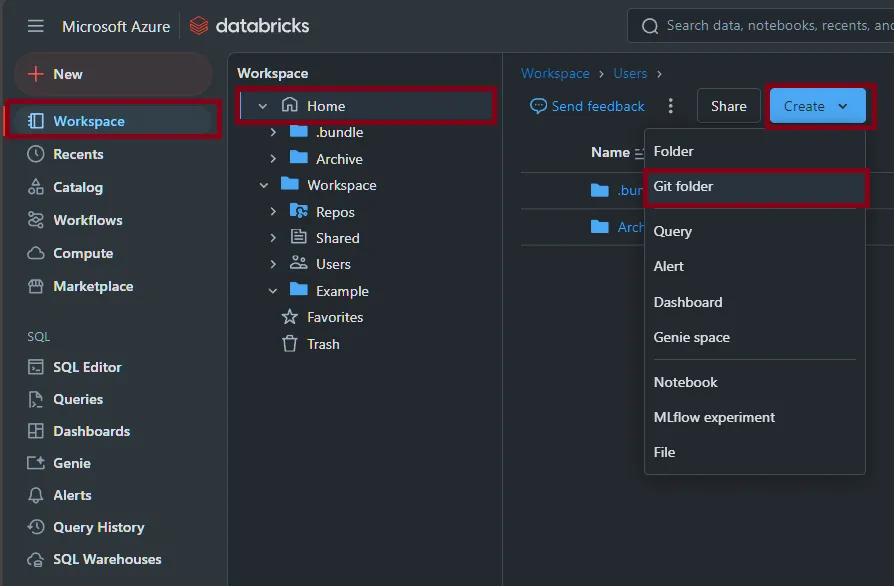894x586 pixels.
Task: Select Git folder from the Create menu
Action: 684,186
